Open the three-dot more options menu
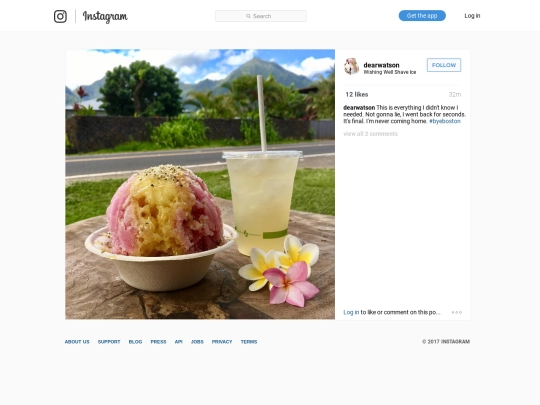The image size is (540, 405). (x=457, y=312)
